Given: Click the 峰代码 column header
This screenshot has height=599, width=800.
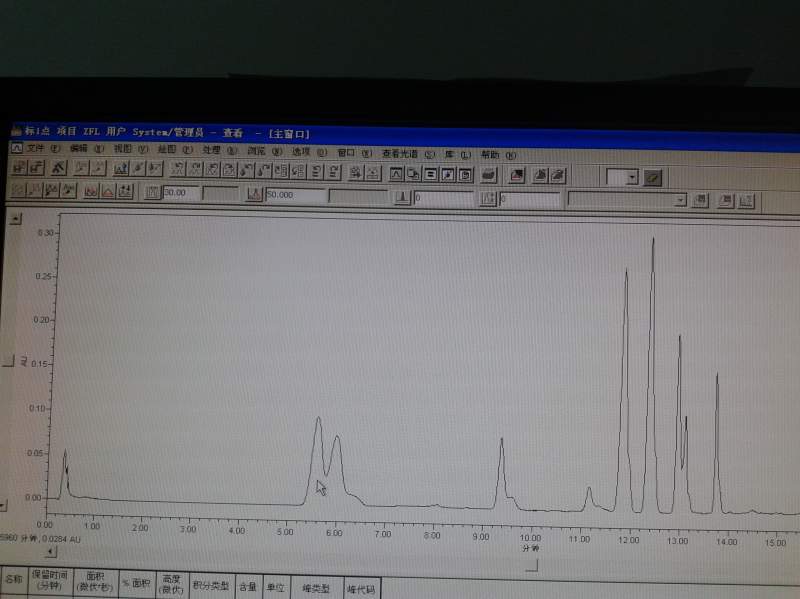Looking at the screenshot, I should click(x=361, y=589).
